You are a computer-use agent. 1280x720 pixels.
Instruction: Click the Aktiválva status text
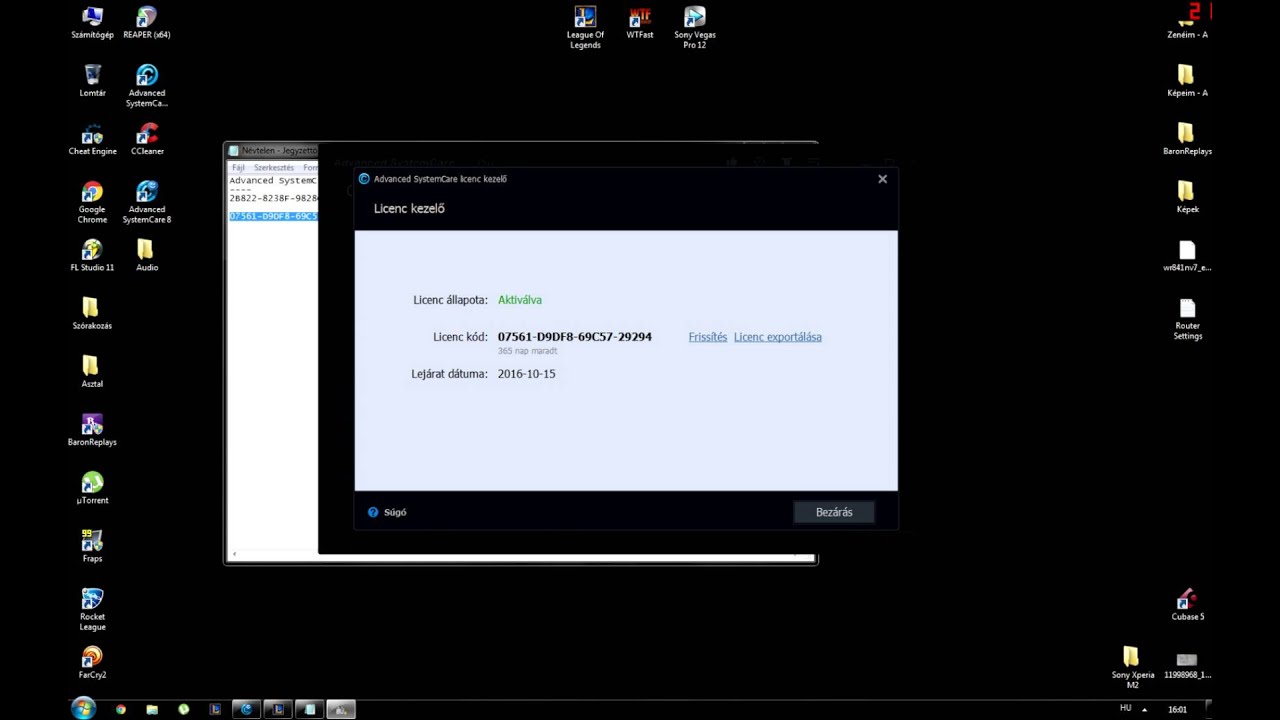(x=520, y=300)
